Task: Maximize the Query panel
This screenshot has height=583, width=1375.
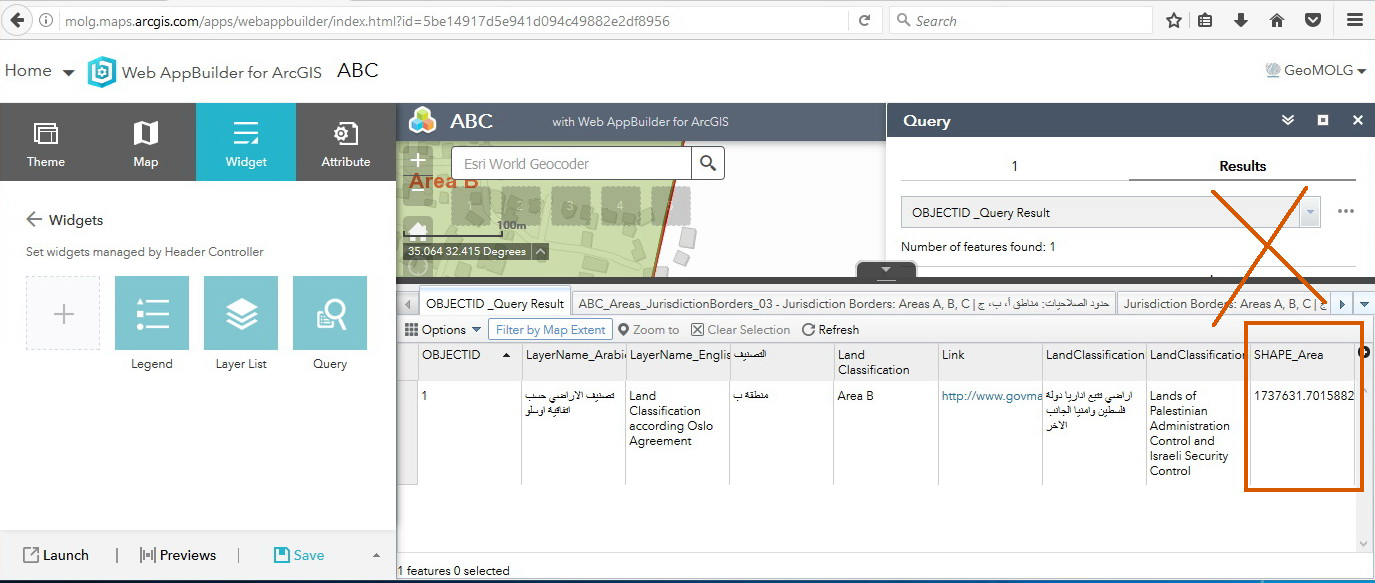Action: (x=1323, y=120)
